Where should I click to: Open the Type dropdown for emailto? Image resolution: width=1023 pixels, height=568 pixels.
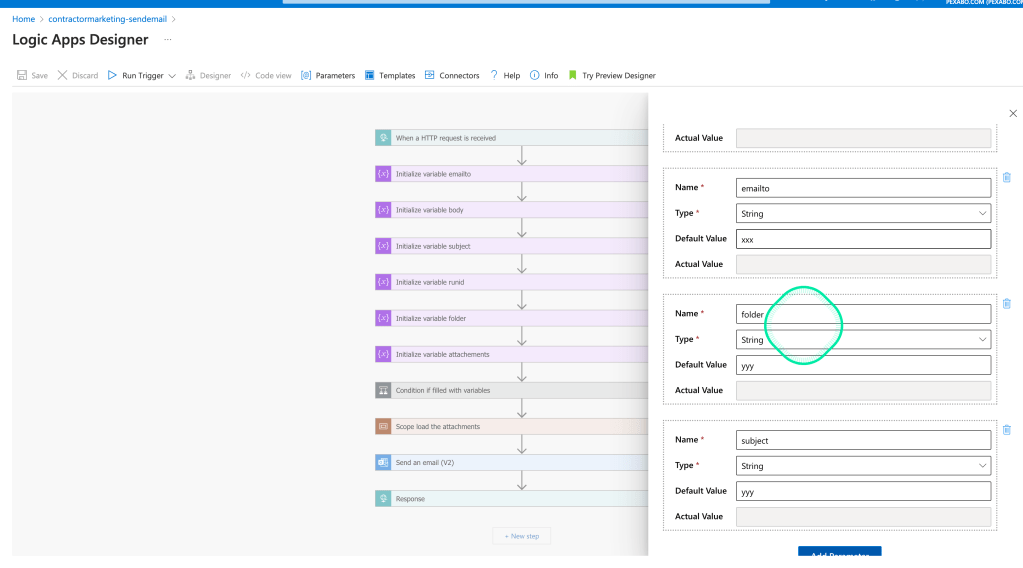863,213
